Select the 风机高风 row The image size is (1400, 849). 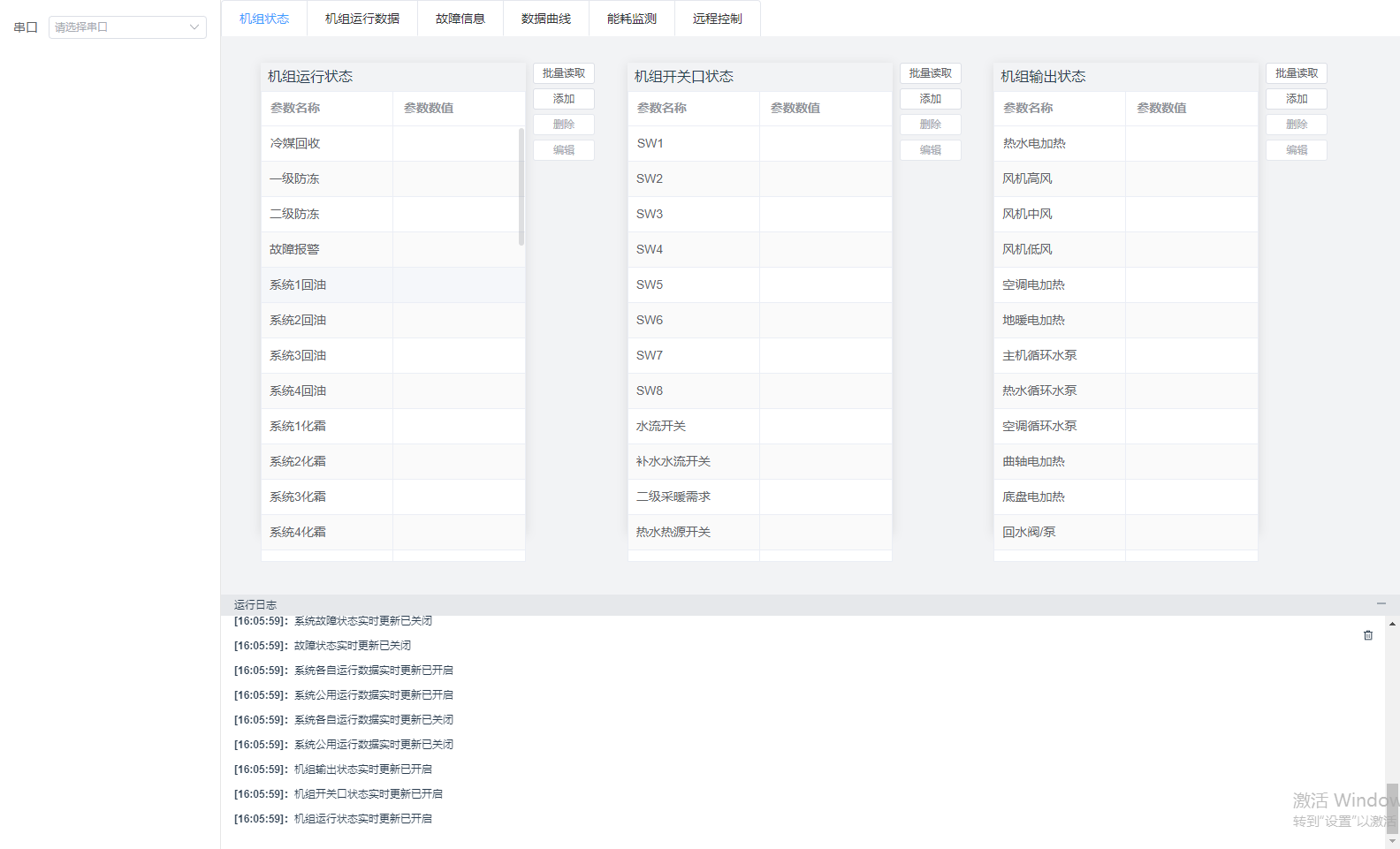1126,178
